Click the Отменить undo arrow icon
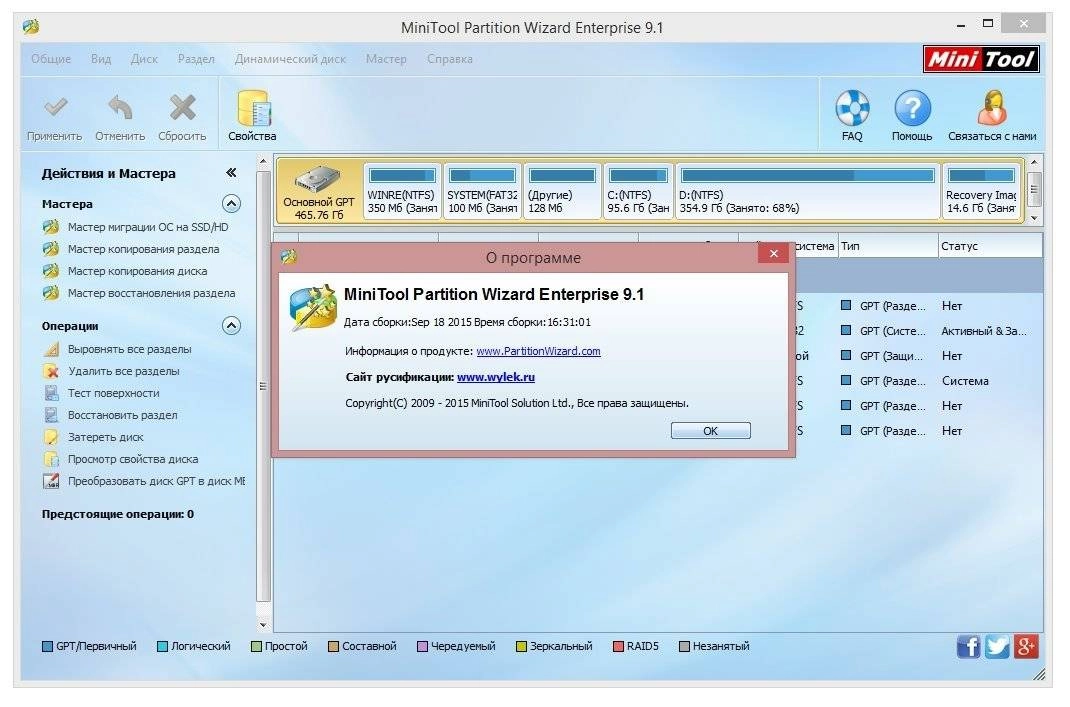 click(x=120, y=107)
